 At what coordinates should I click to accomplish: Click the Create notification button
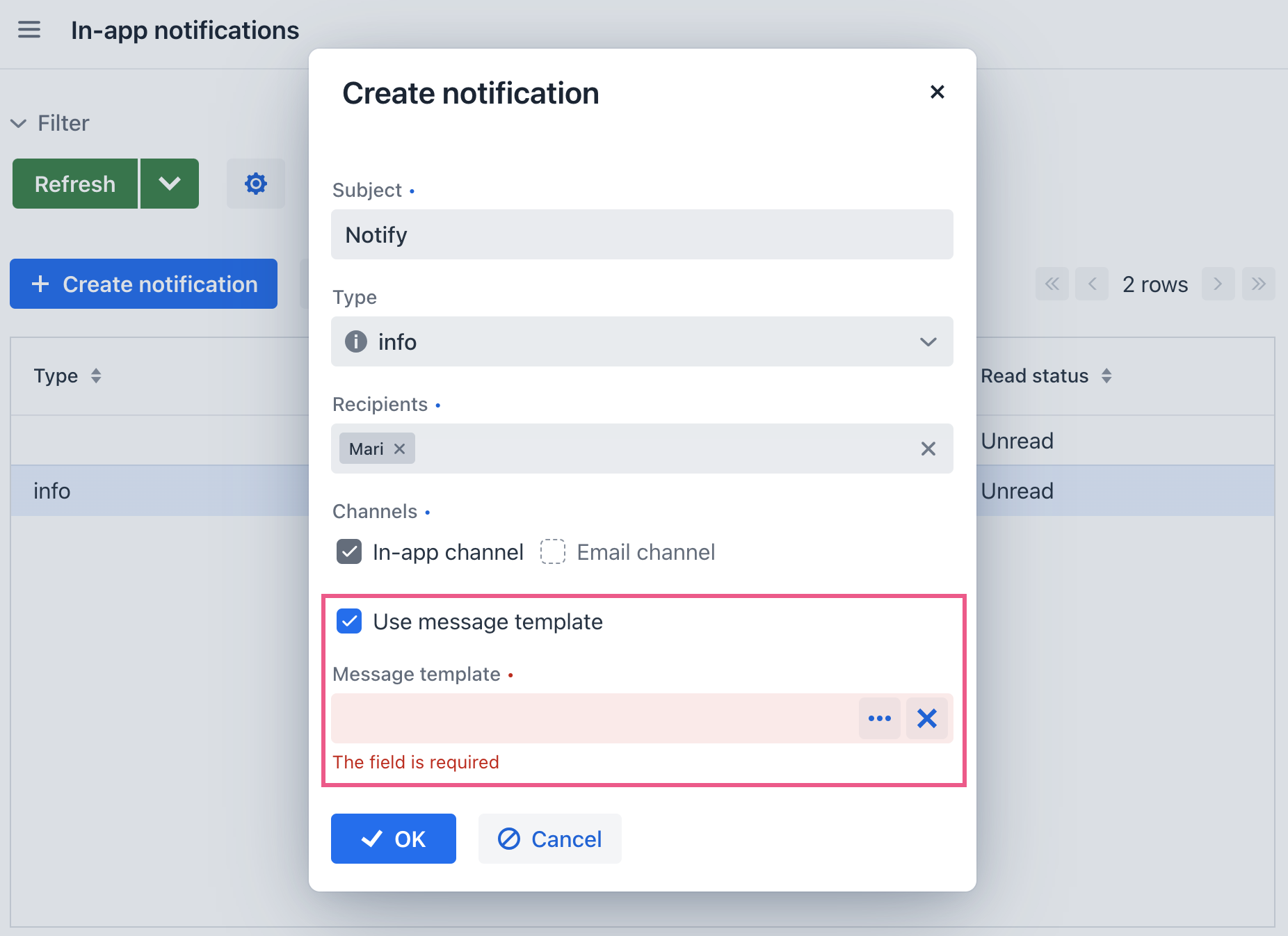click(x=143, y=284)
